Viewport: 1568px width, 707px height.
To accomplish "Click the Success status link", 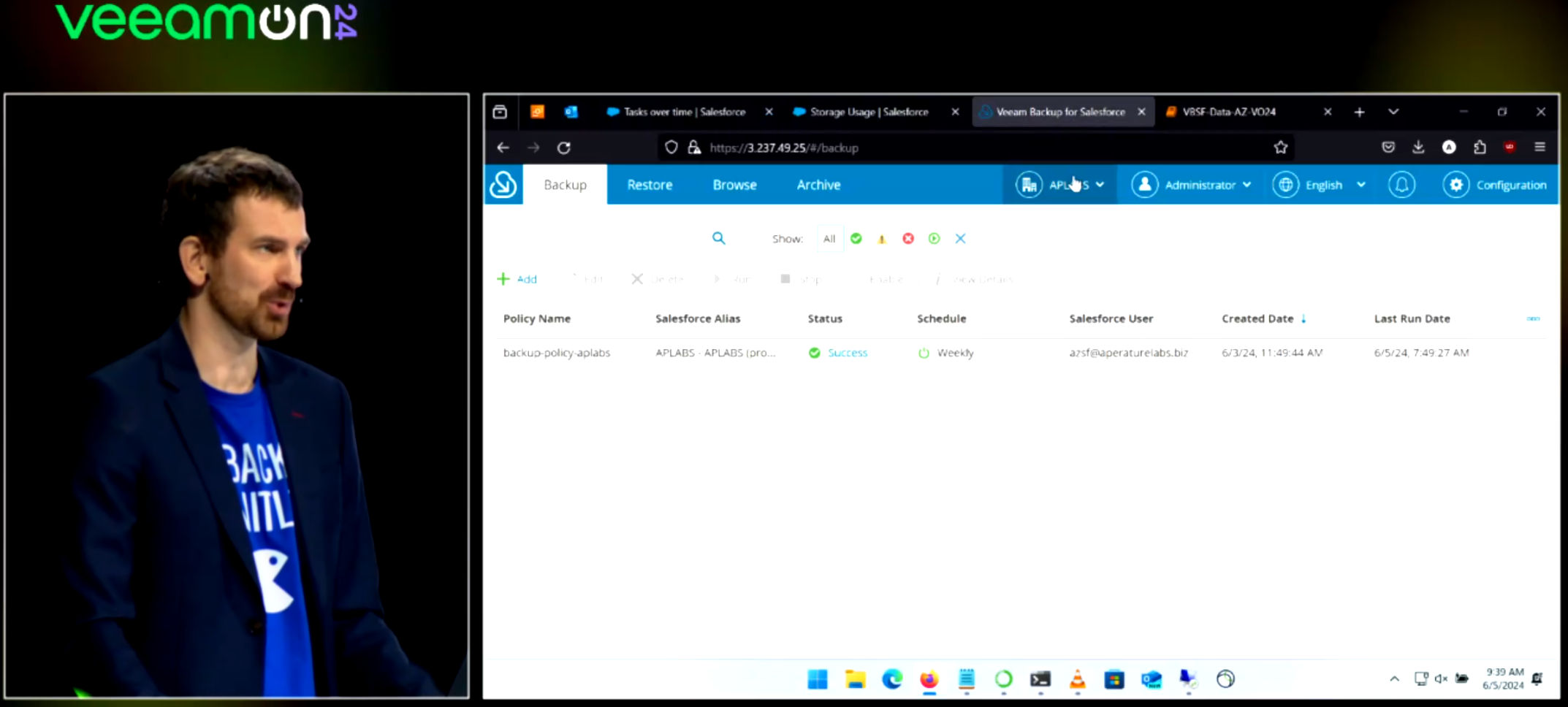I will point(848,353).
